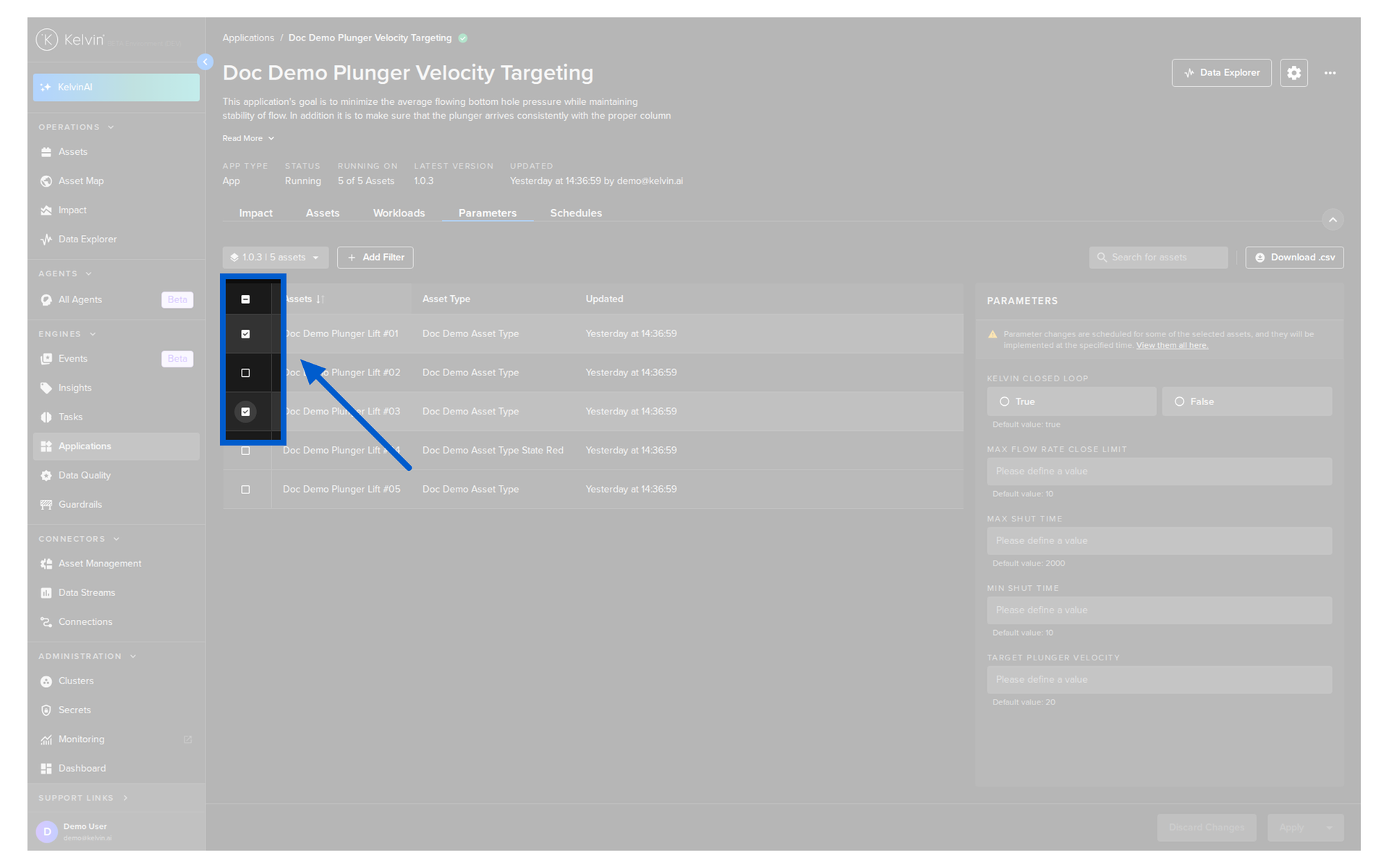This screenshot has width=1389, height=868.
Task: Open application settings gear icon
Action: (1294, 73)
